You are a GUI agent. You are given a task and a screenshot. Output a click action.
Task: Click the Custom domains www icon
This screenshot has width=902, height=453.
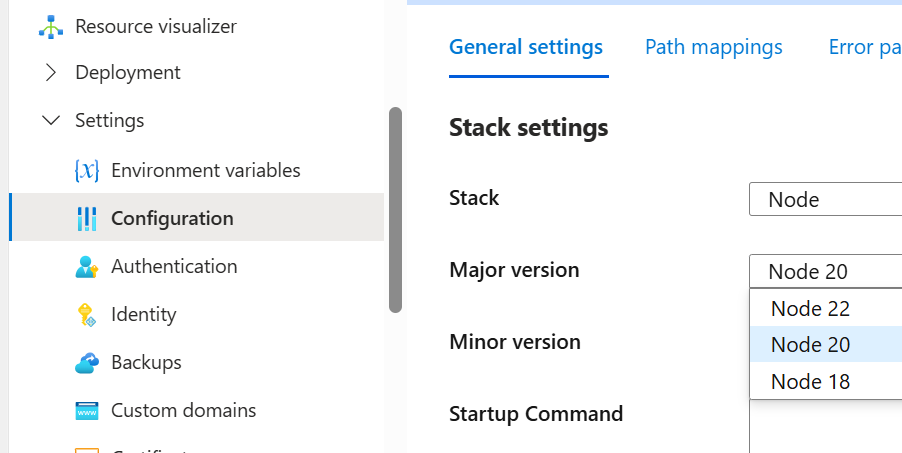(87, 411)
